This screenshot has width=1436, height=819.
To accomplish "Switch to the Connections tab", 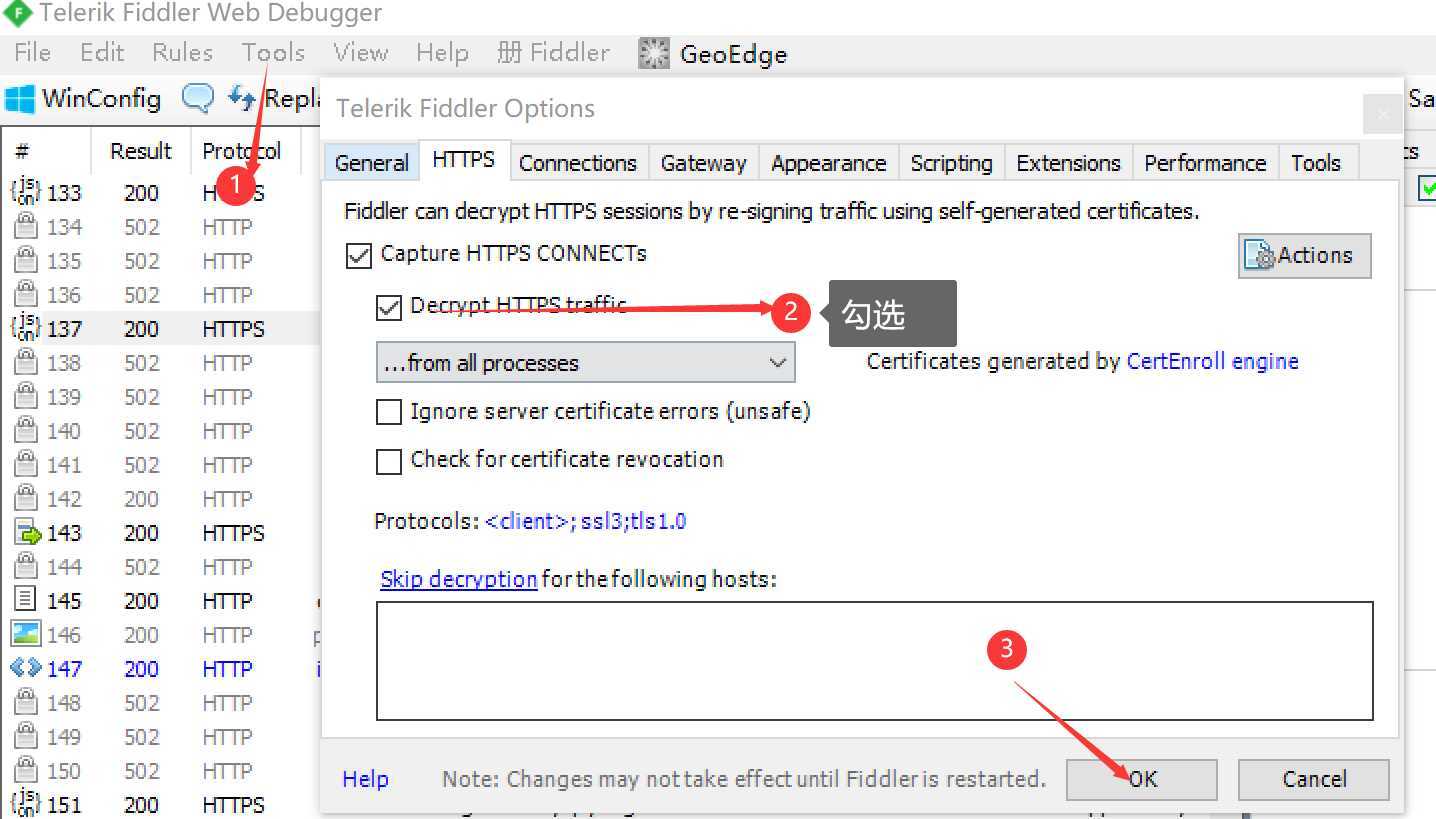I will coord(578,163).
